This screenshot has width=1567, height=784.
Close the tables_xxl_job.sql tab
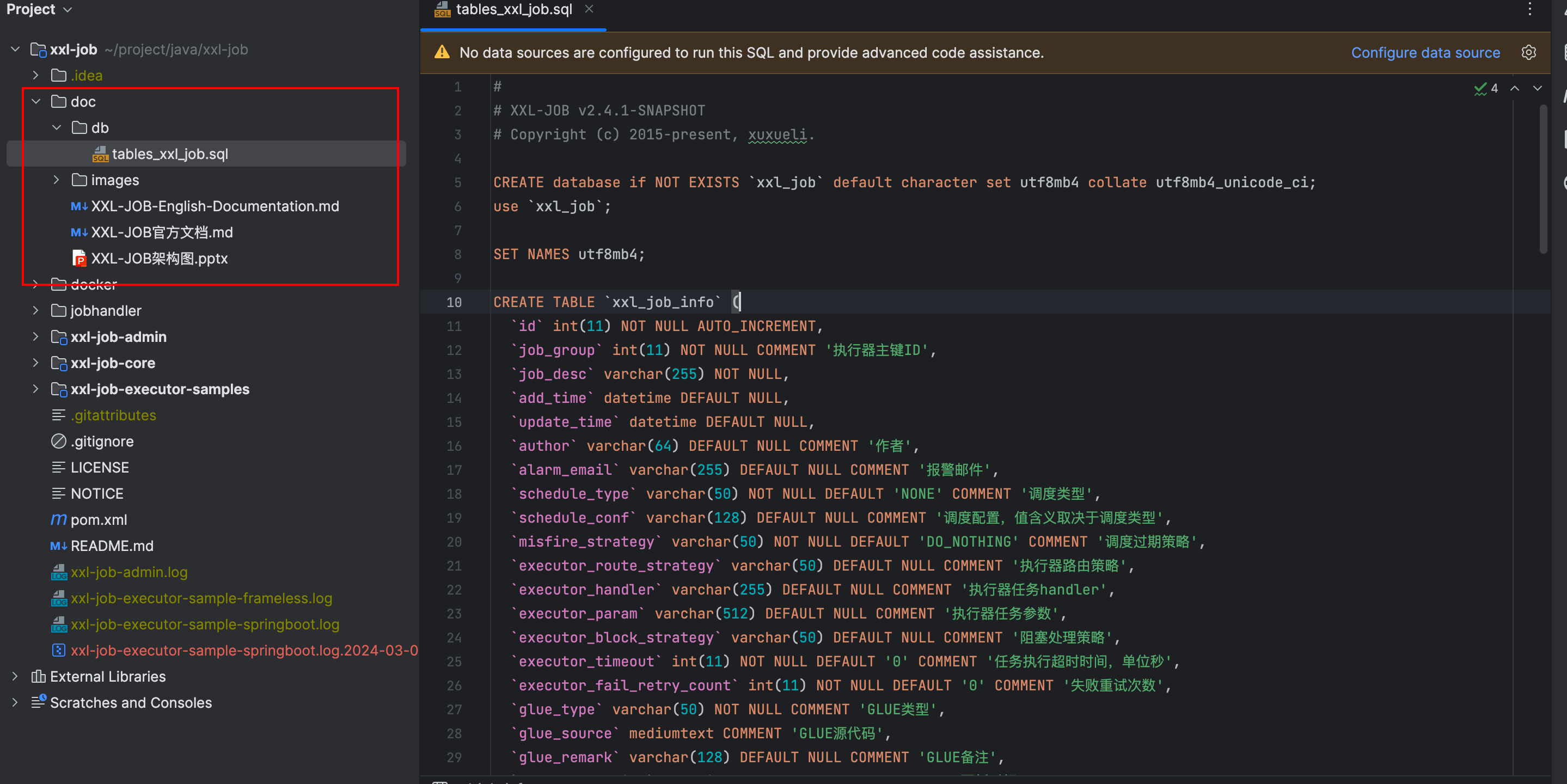pos(589,9)
